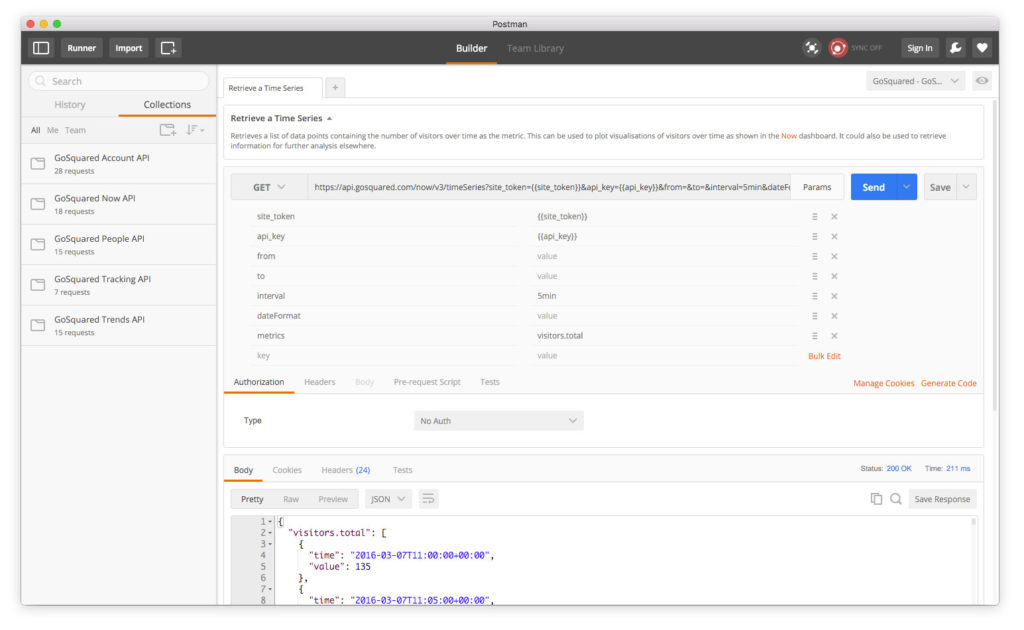This screenshot has width=1024, height=630.
Task: Click the Bulk Edit link
Action: pos(824,356)
